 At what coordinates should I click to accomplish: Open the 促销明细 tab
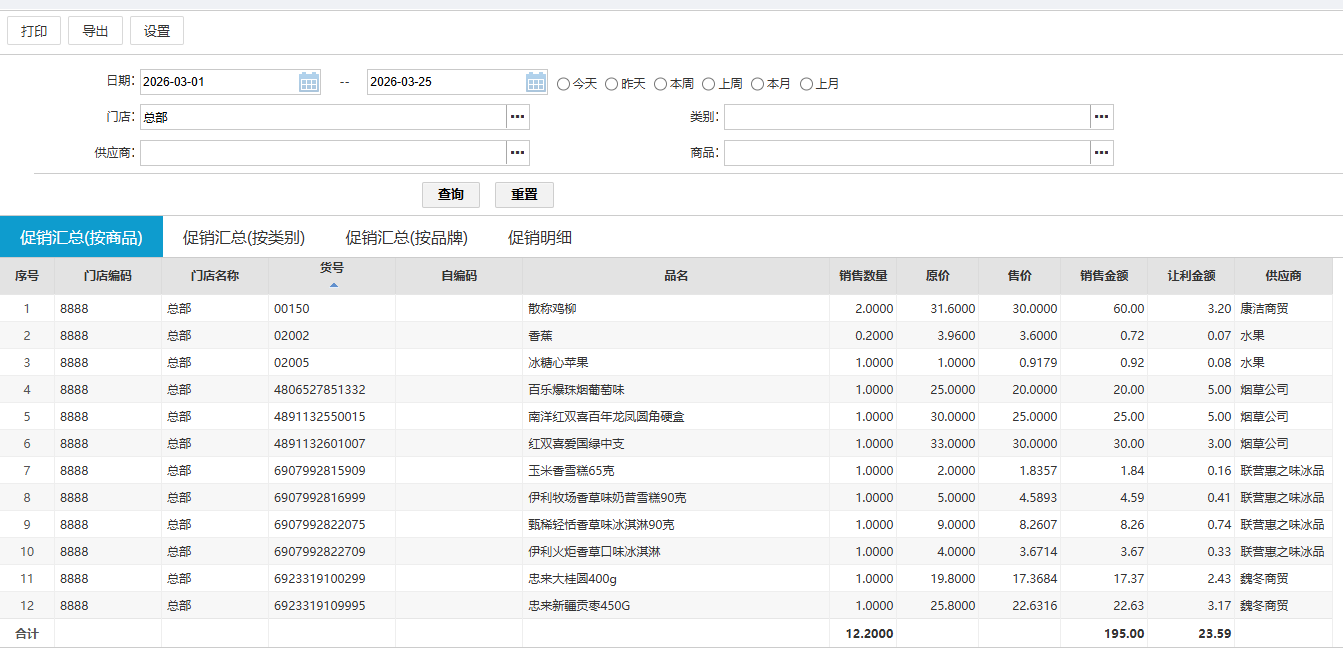pos(540,238)
